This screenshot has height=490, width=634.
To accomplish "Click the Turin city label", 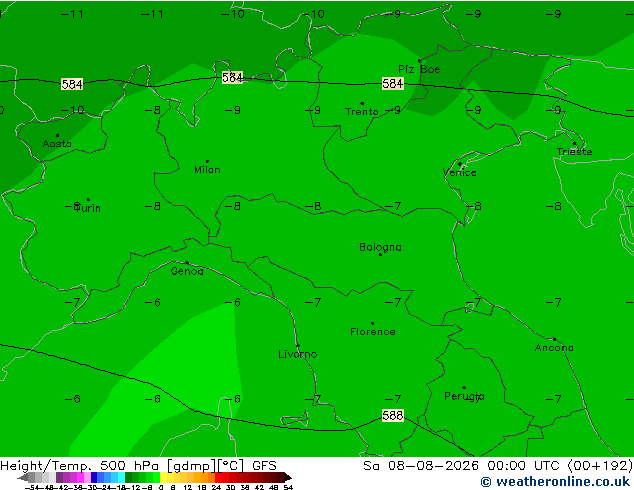I will point(87,208).
